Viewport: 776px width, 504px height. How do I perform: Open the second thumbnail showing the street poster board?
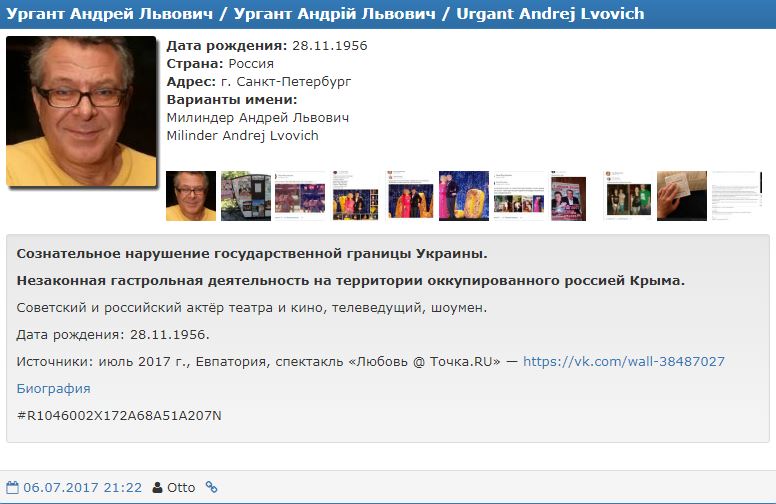[x=245, y=196]
